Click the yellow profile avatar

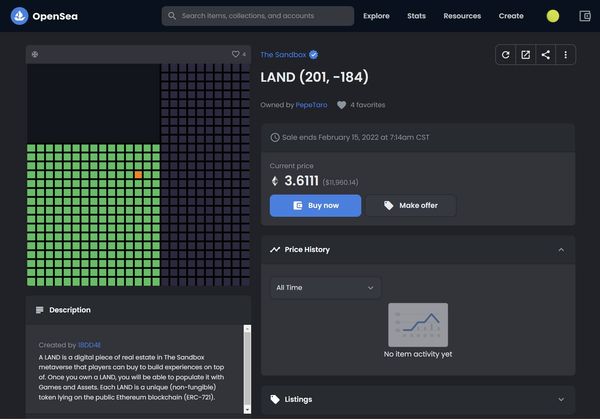(x=554, y=16)
